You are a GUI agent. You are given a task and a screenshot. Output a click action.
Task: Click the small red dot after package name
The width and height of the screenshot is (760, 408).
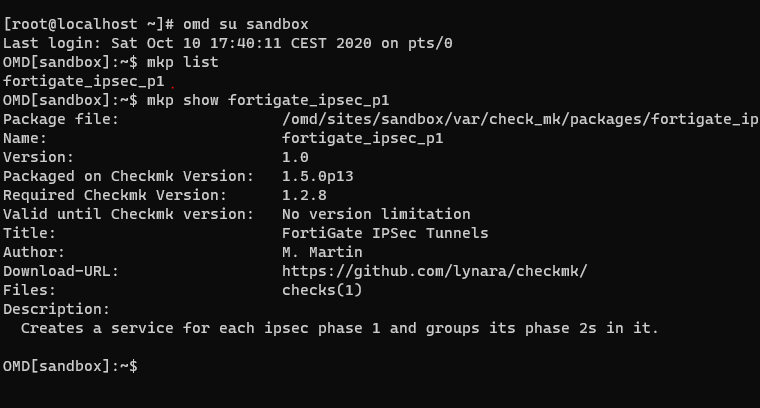pyautogui.click(x=173, y=87)
